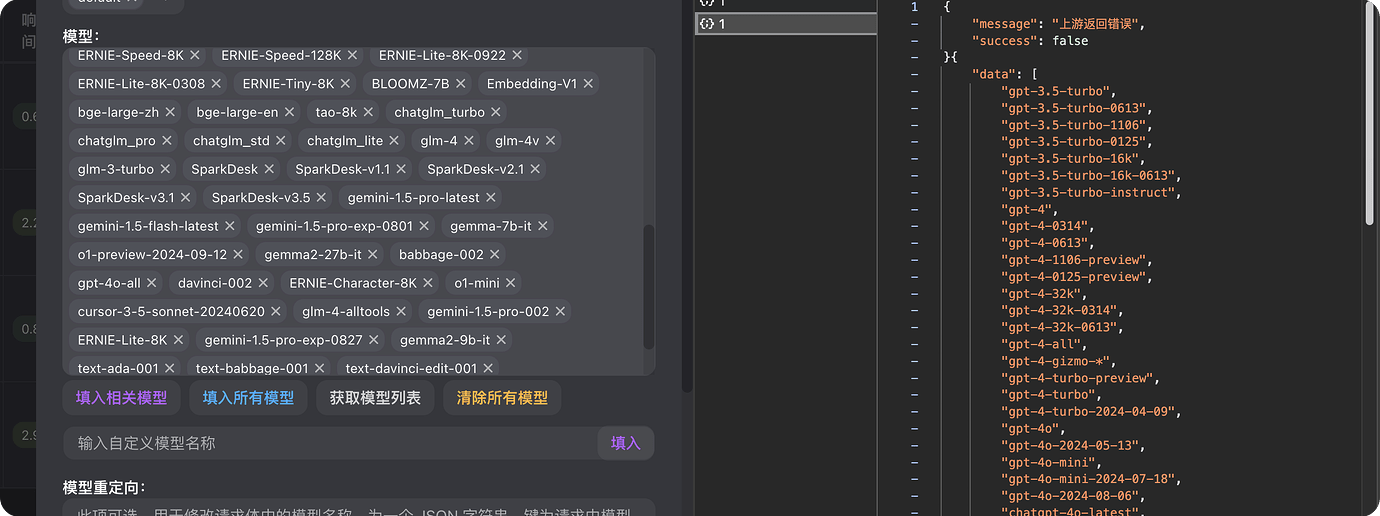Remove the glm-4 model tag
Screen dimensions: 1380x516
click(468, 141)
